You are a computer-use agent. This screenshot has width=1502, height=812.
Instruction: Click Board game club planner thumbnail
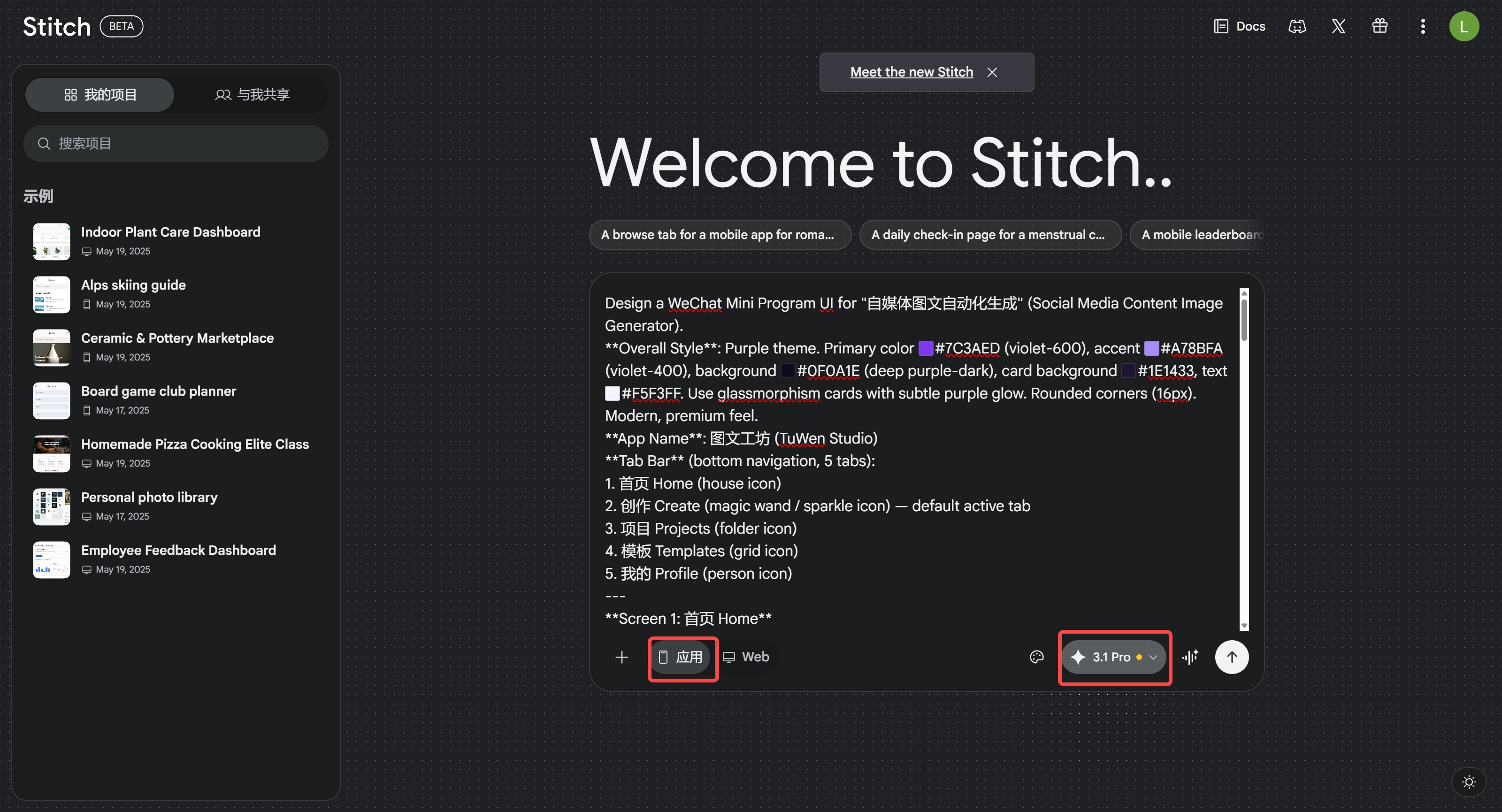coord(51,400)
